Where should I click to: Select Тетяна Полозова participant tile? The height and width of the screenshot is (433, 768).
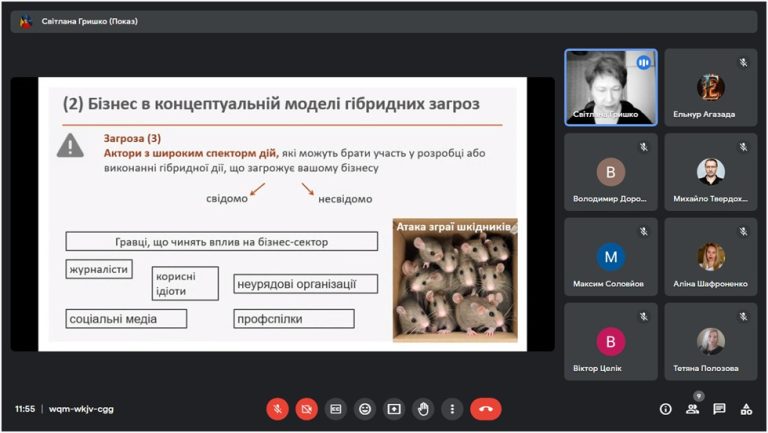coord(711,342)
